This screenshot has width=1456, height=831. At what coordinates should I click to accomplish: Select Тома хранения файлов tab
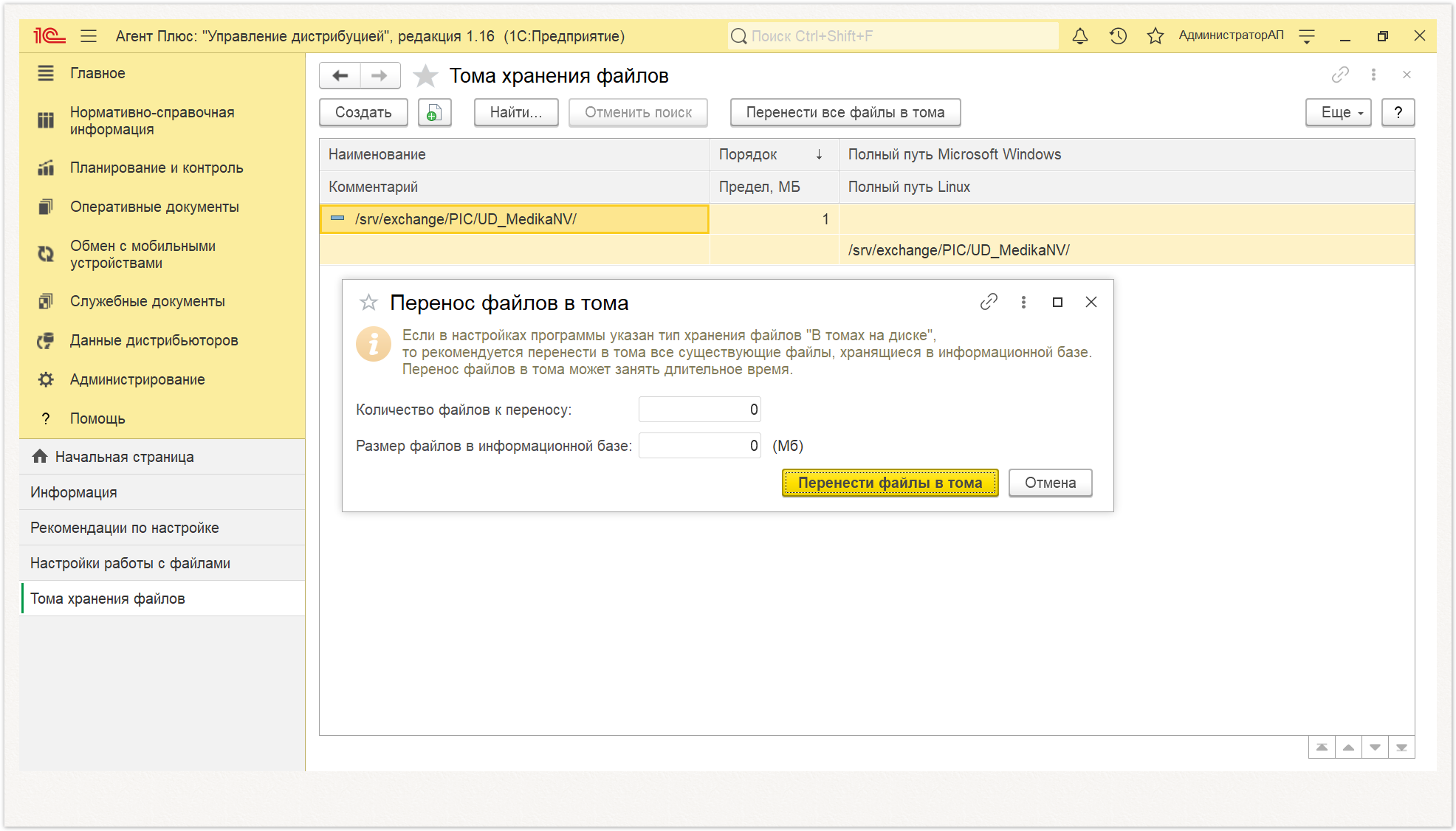162,599
